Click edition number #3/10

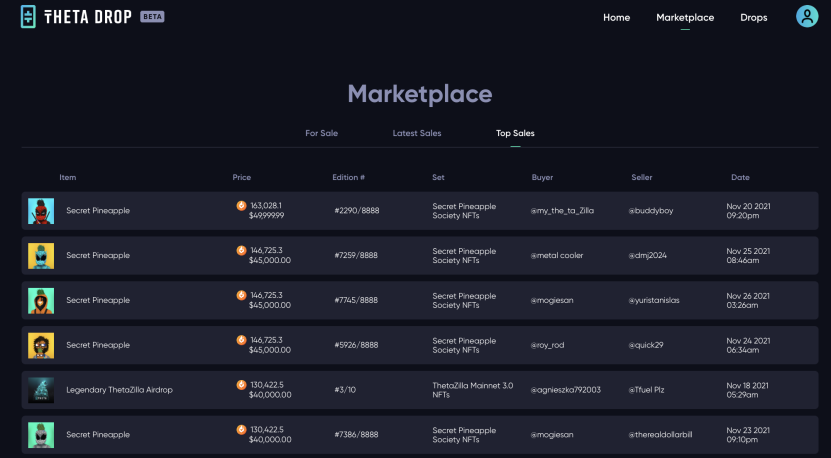tap(345, 390)
